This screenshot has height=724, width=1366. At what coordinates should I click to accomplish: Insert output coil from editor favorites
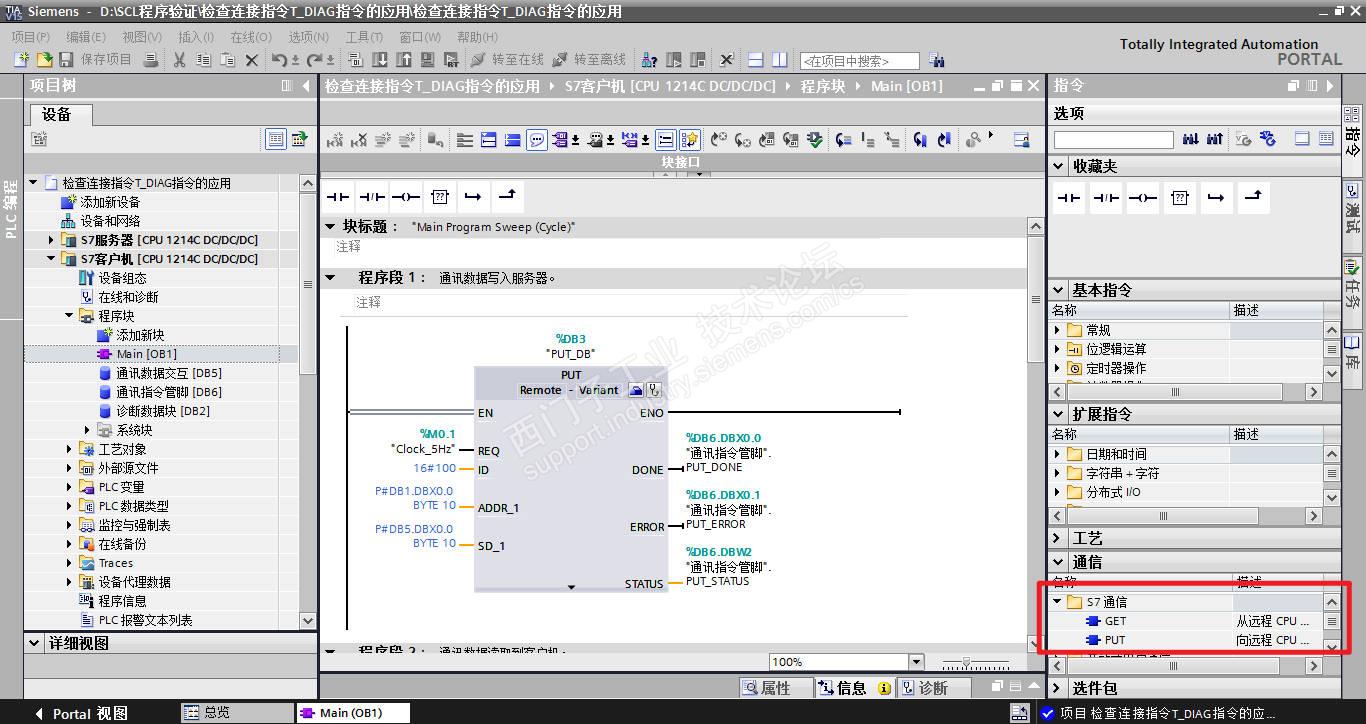coord(406,197)
